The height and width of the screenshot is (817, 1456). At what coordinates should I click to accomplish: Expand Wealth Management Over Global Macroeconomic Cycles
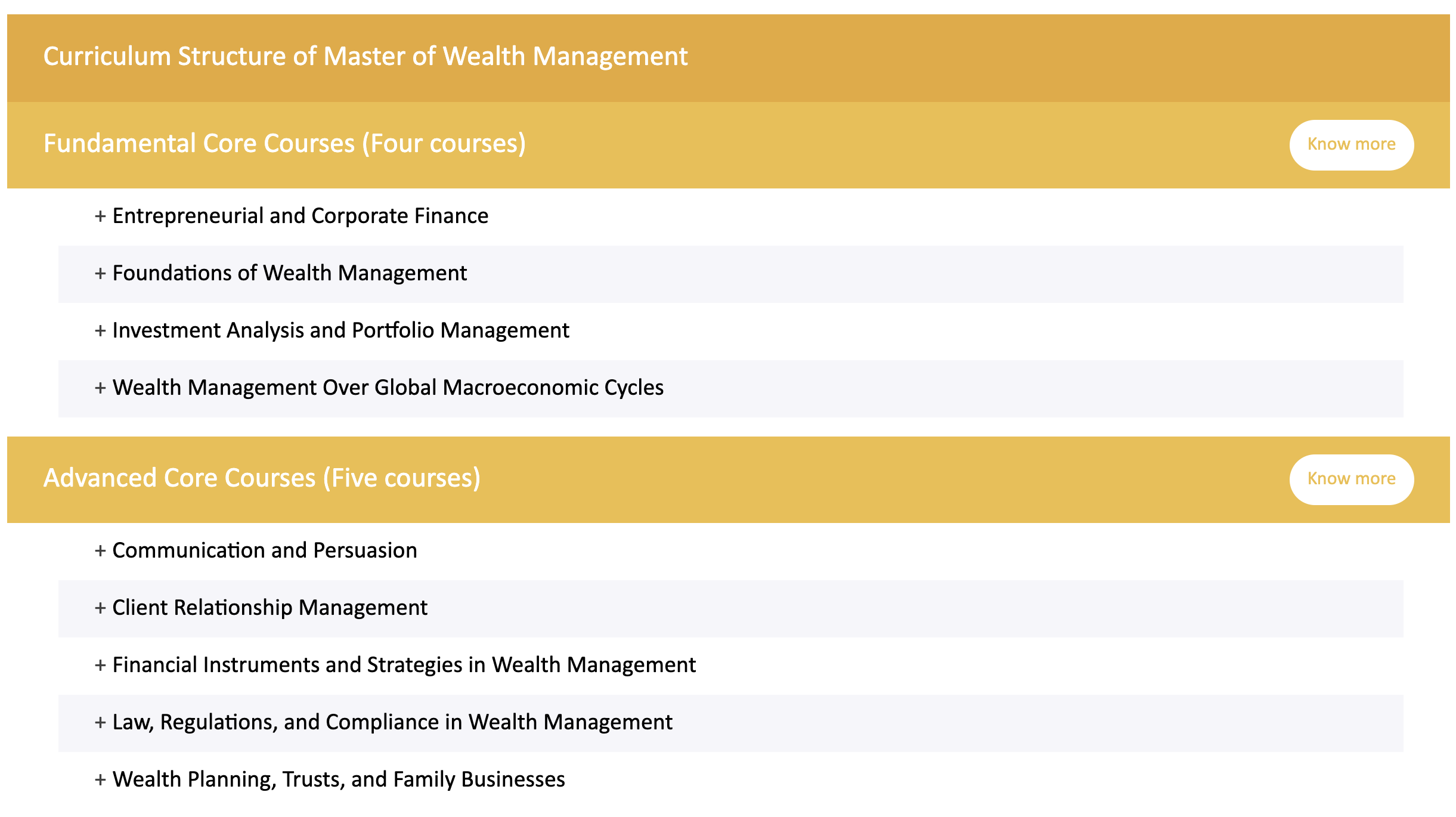[x=731, y=388]
